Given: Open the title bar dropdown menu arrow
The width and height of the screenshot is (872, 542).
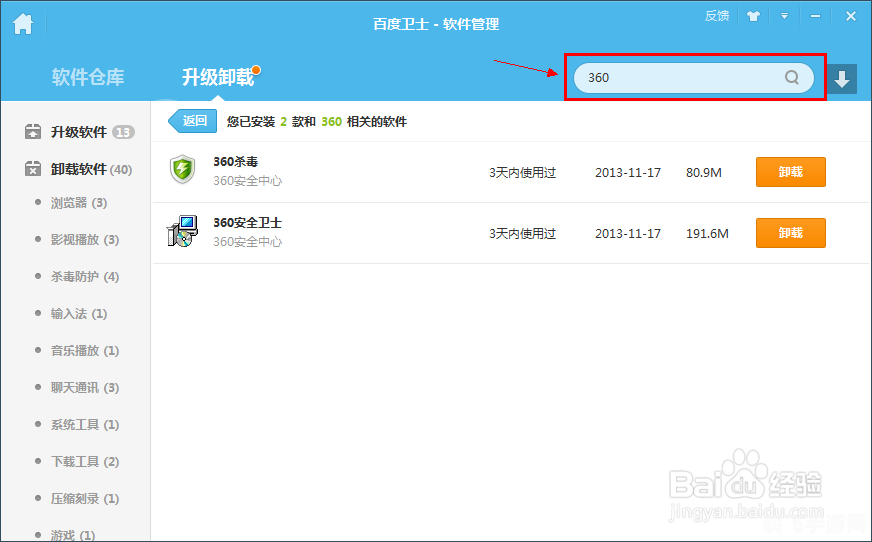Looking at the screenshot, I should (784, 16).
